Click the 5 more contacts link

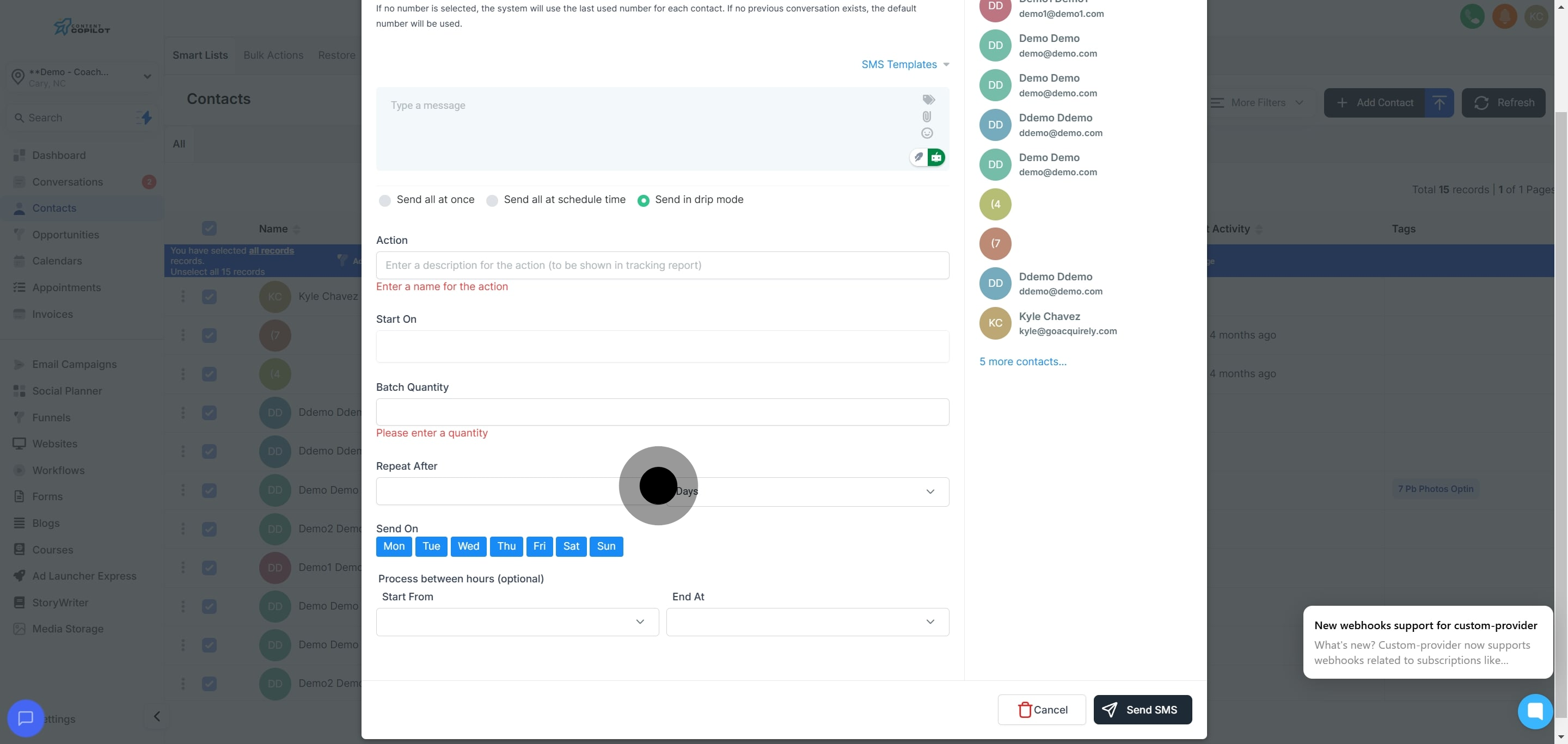point(1022,361)
